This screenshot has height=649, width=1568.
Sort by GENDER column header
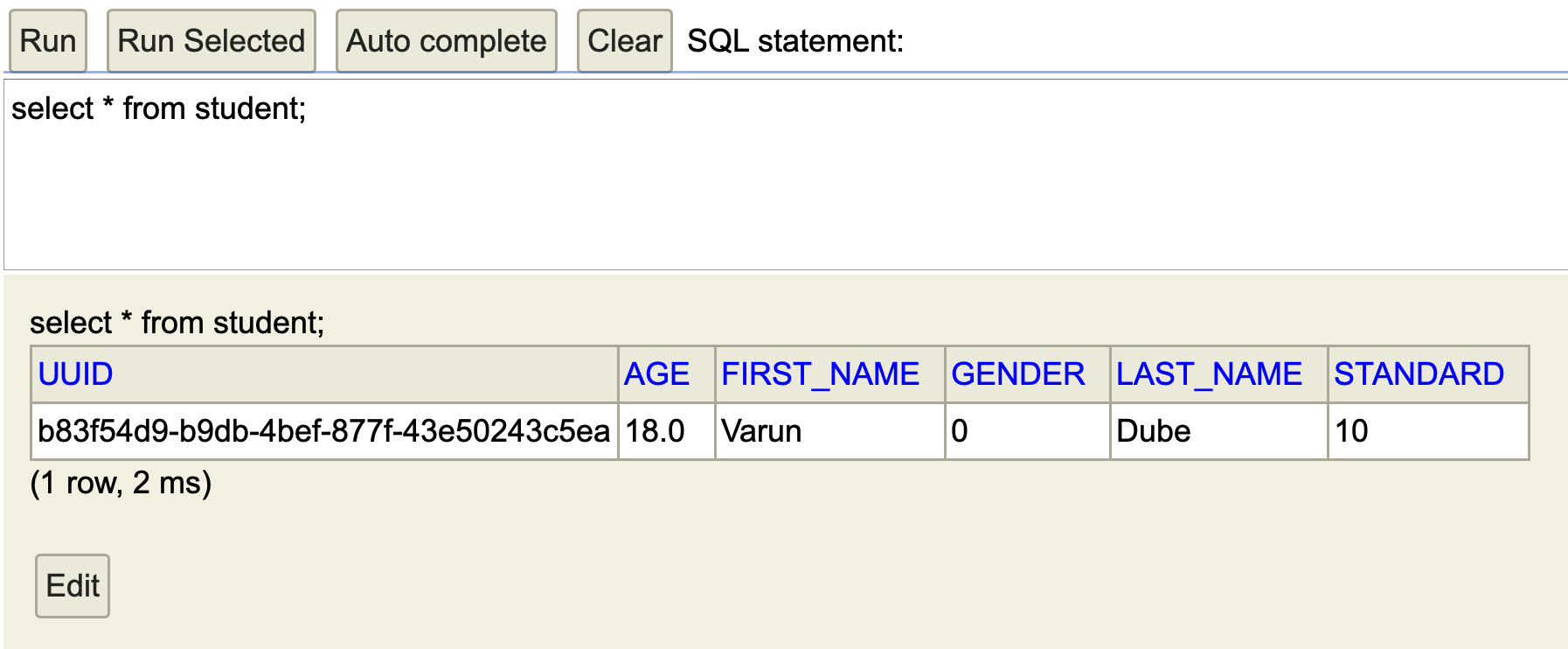click(1017, 374)
